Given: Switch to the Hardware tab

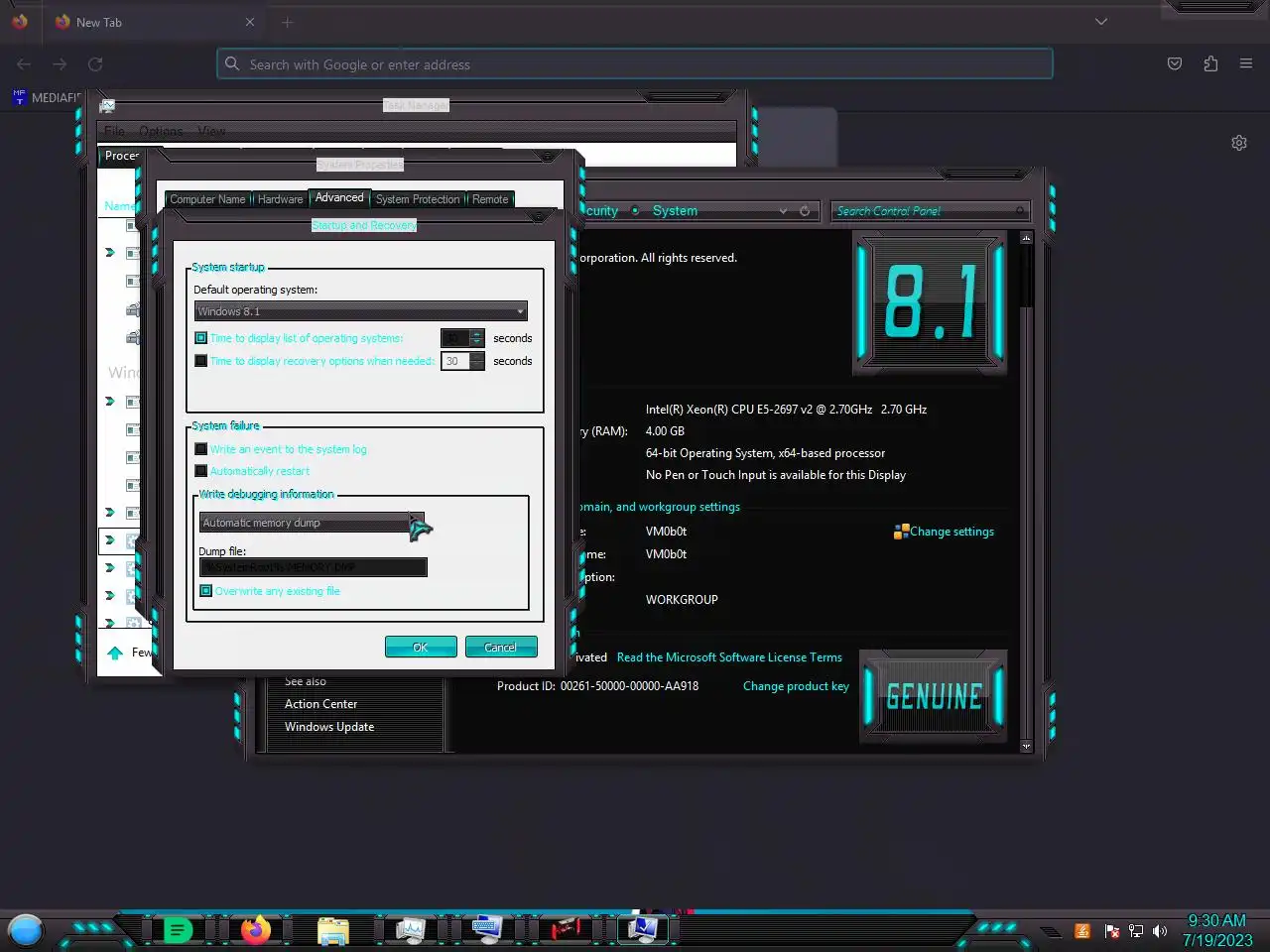Looking at the screenshot, I should [280, 199].
